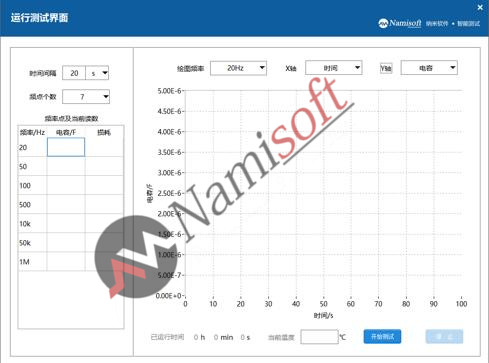
Task: Close the test running window
Action: 480,7
